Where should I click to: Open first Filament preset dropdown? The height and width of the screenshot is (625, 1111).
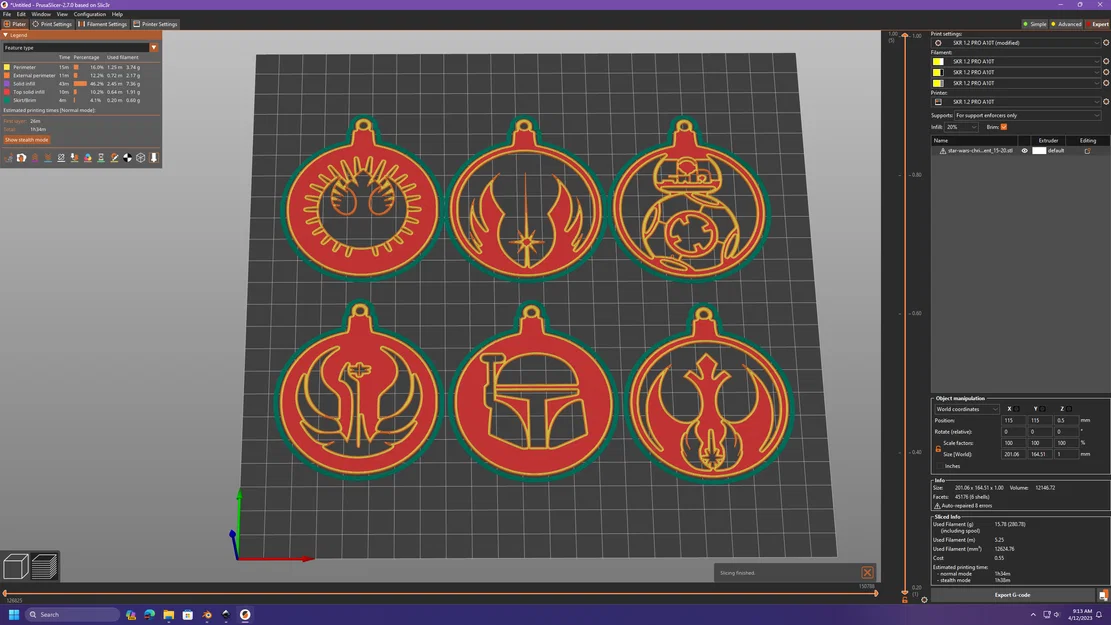[1016, 62]
